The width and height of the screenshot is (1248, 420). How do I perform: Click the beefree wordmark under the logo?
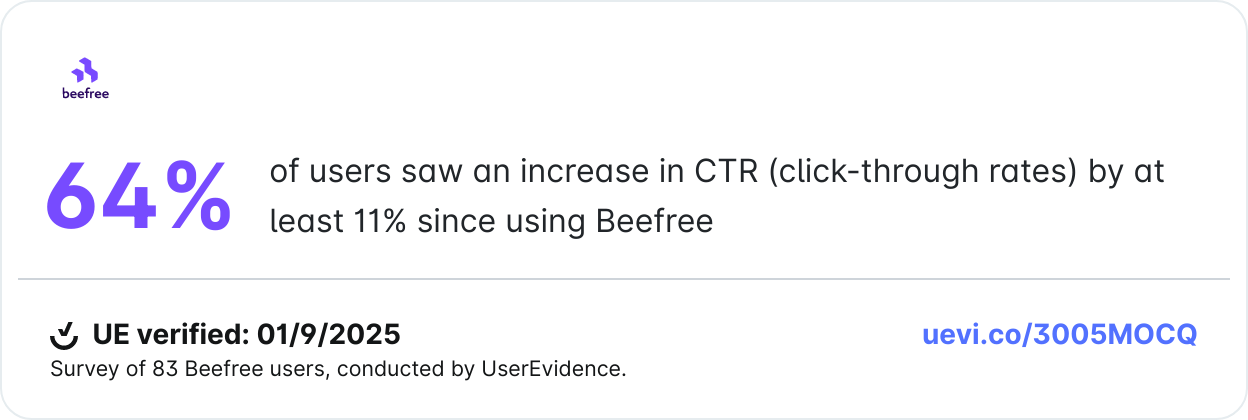point(85,94)
